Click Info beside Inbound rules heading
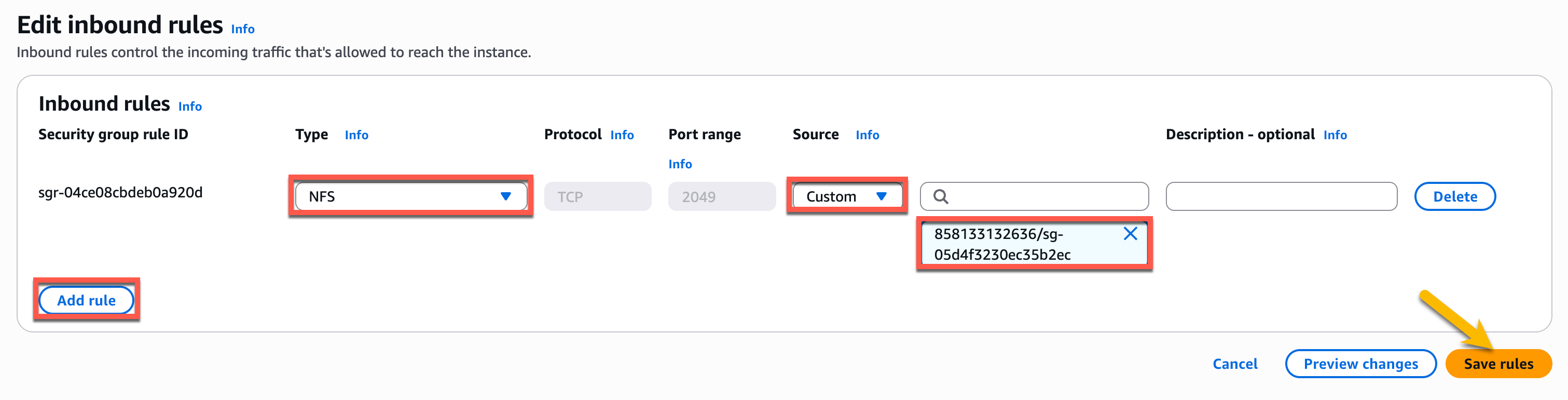The height and width of the screenshot is (400, 1568). 189,106
